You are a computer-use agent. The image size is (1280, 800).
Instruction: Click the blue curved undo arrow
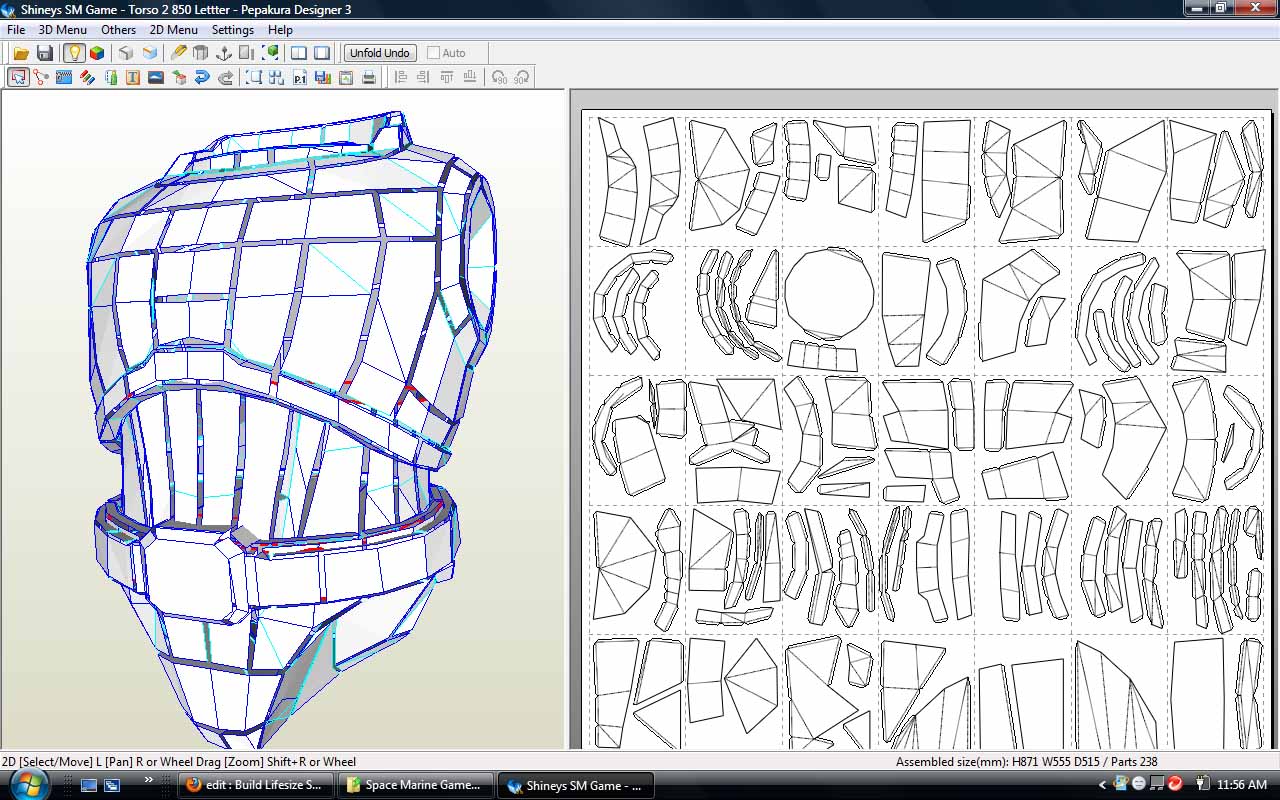click(x=202, y=77)
